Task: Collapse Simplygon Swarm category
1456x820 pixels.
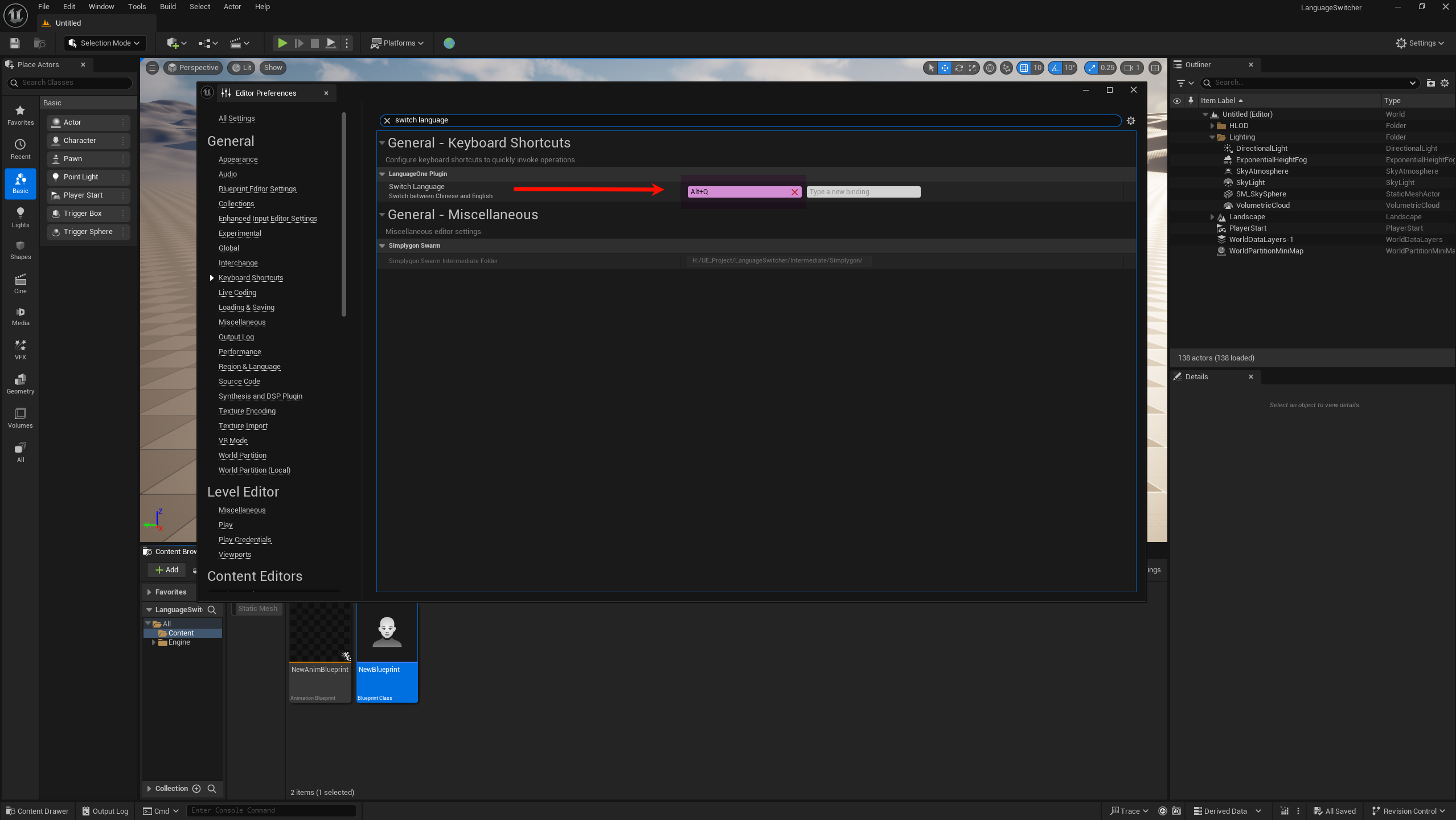Action: pyautogui.click(x=382, y=246)
